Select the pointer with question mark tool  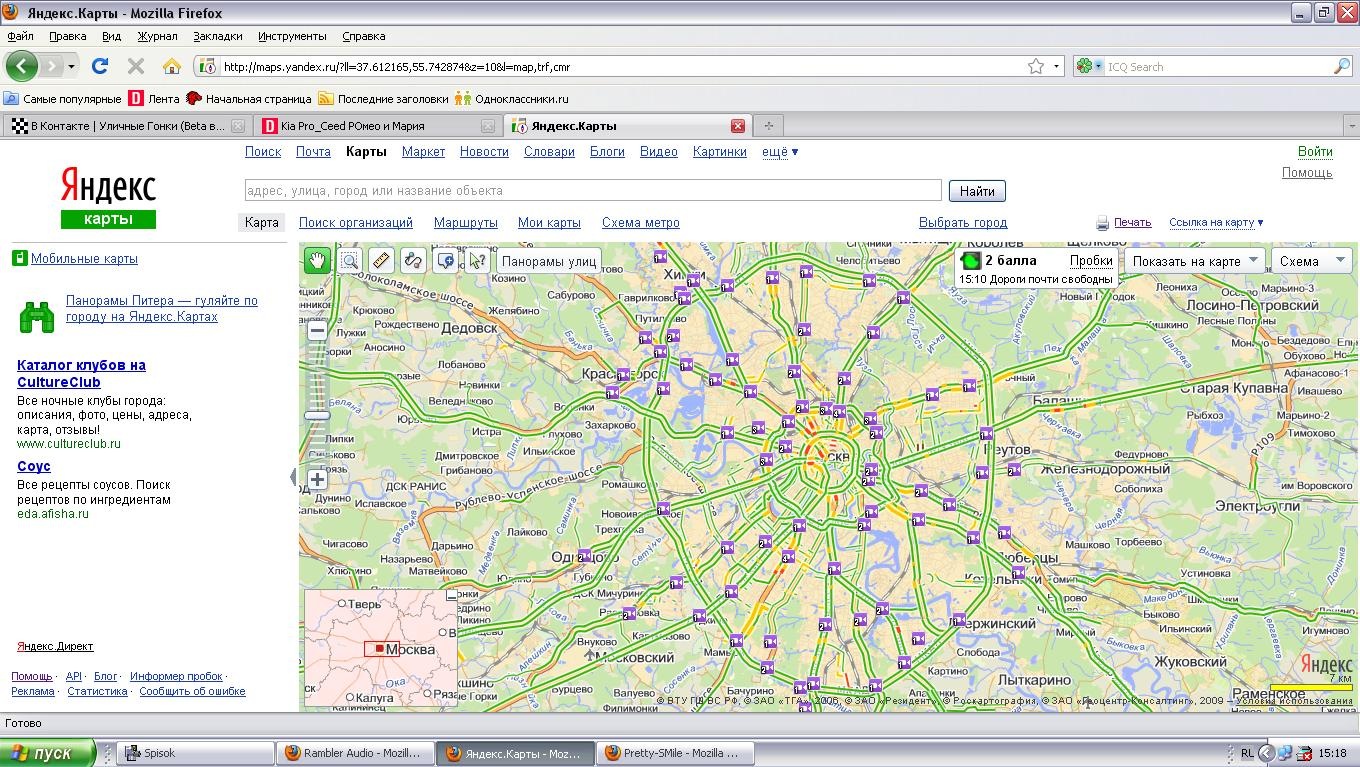pos(477,260)
